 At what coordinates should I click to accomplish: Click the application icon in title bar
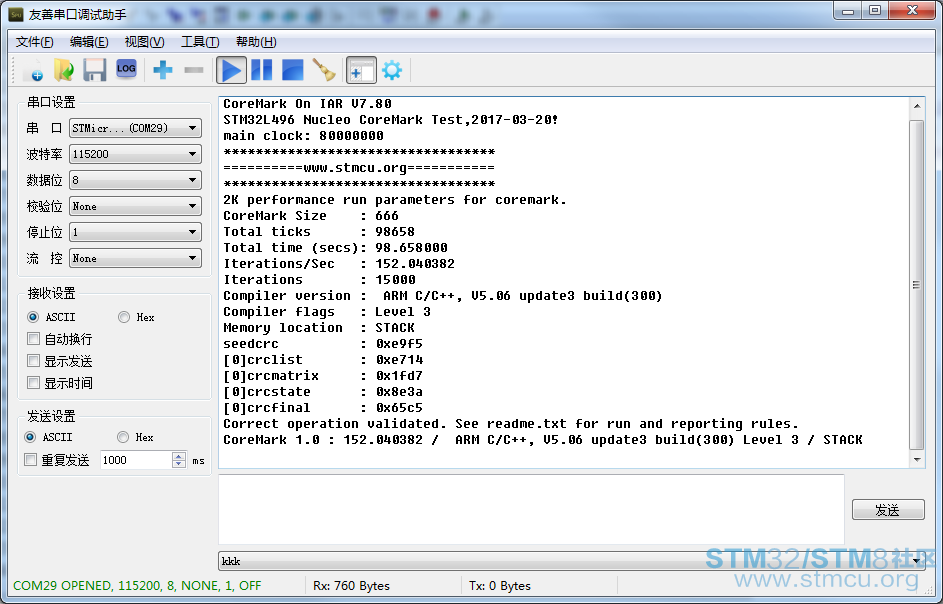16,14
